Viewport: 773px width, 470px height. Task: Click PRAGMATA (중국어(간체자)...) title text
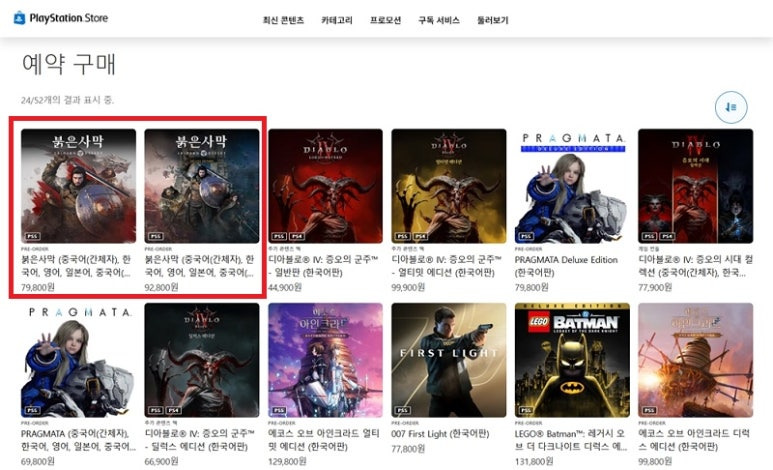pos(78,440)
